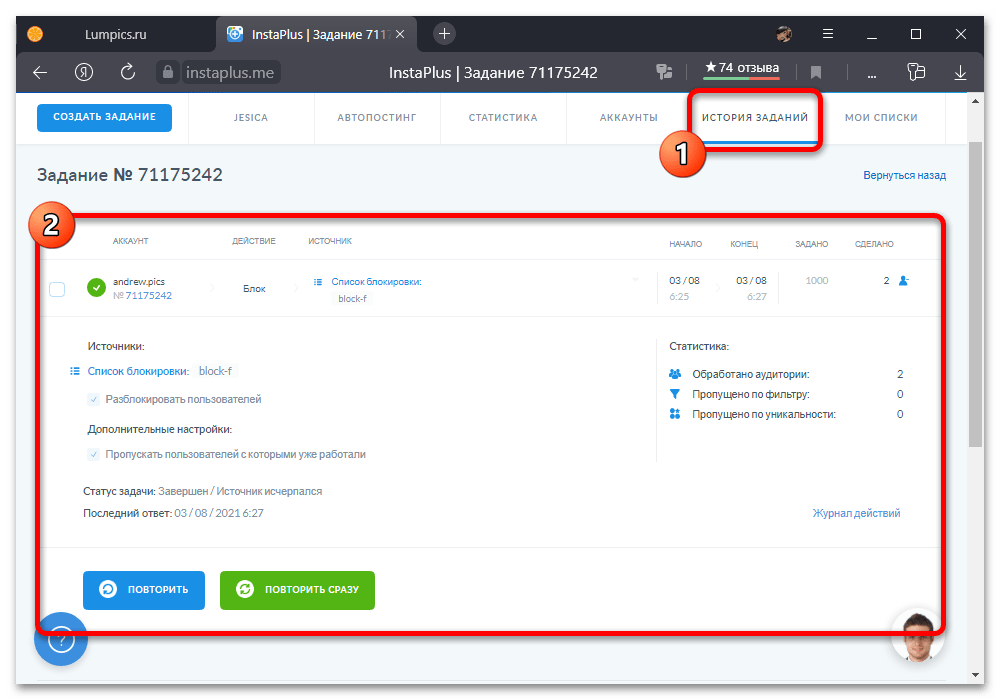Open the browser downloads arrow icon
1000x700 pixels.
coord(961,72)
